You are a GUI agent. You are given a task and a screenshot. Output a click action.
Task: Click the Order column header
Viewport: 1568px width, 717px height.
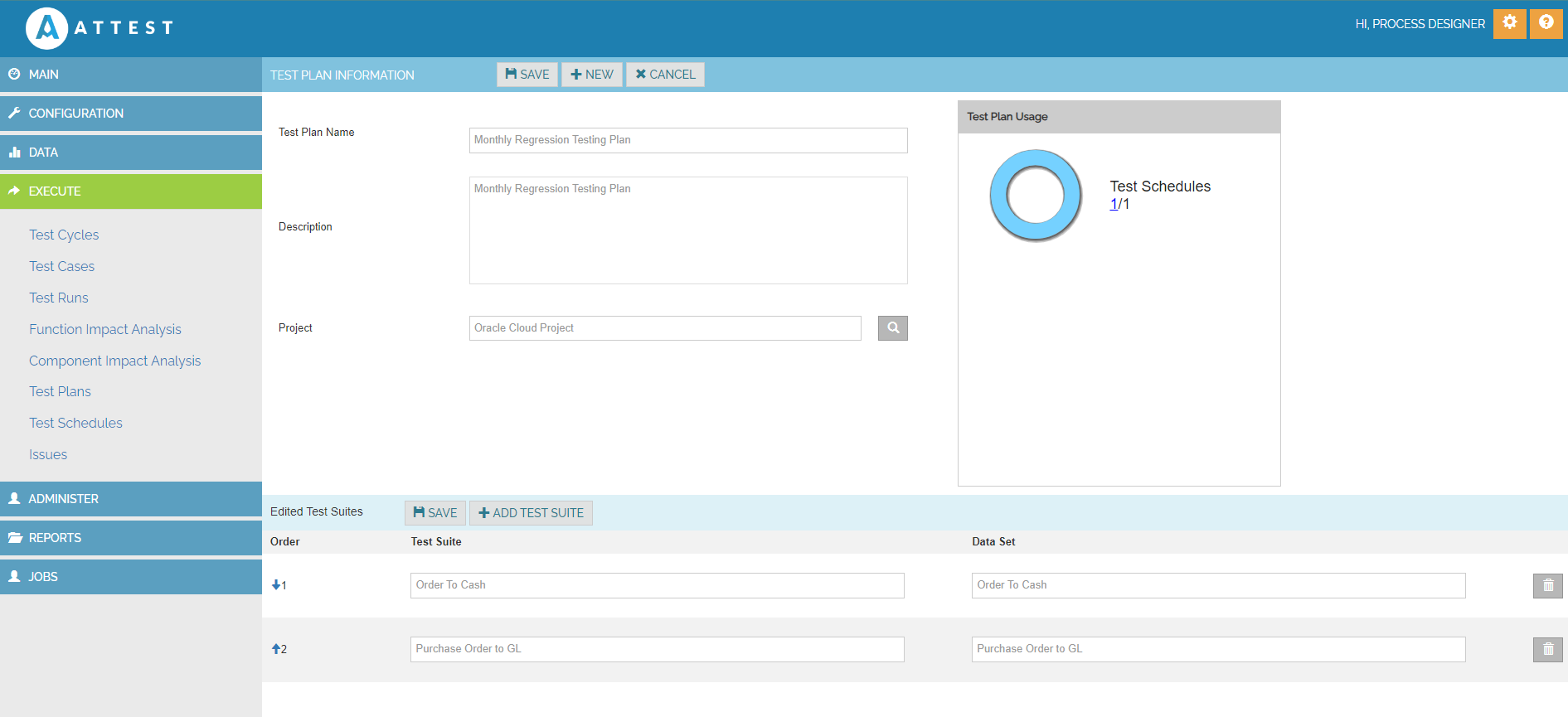[285, 542]
